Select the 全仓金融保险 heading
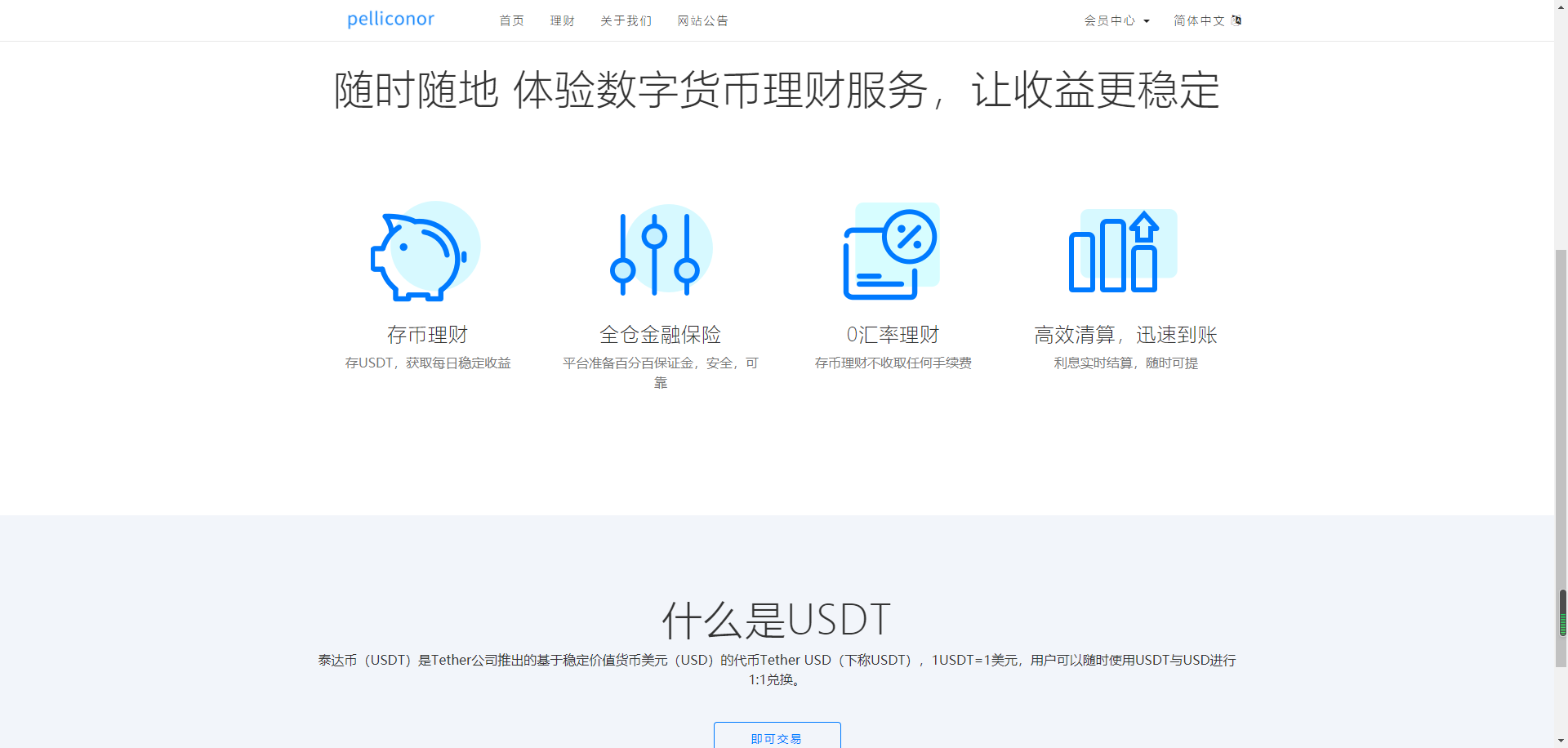Viewport: 1568px width, 748px height. (x=660, y=335)
